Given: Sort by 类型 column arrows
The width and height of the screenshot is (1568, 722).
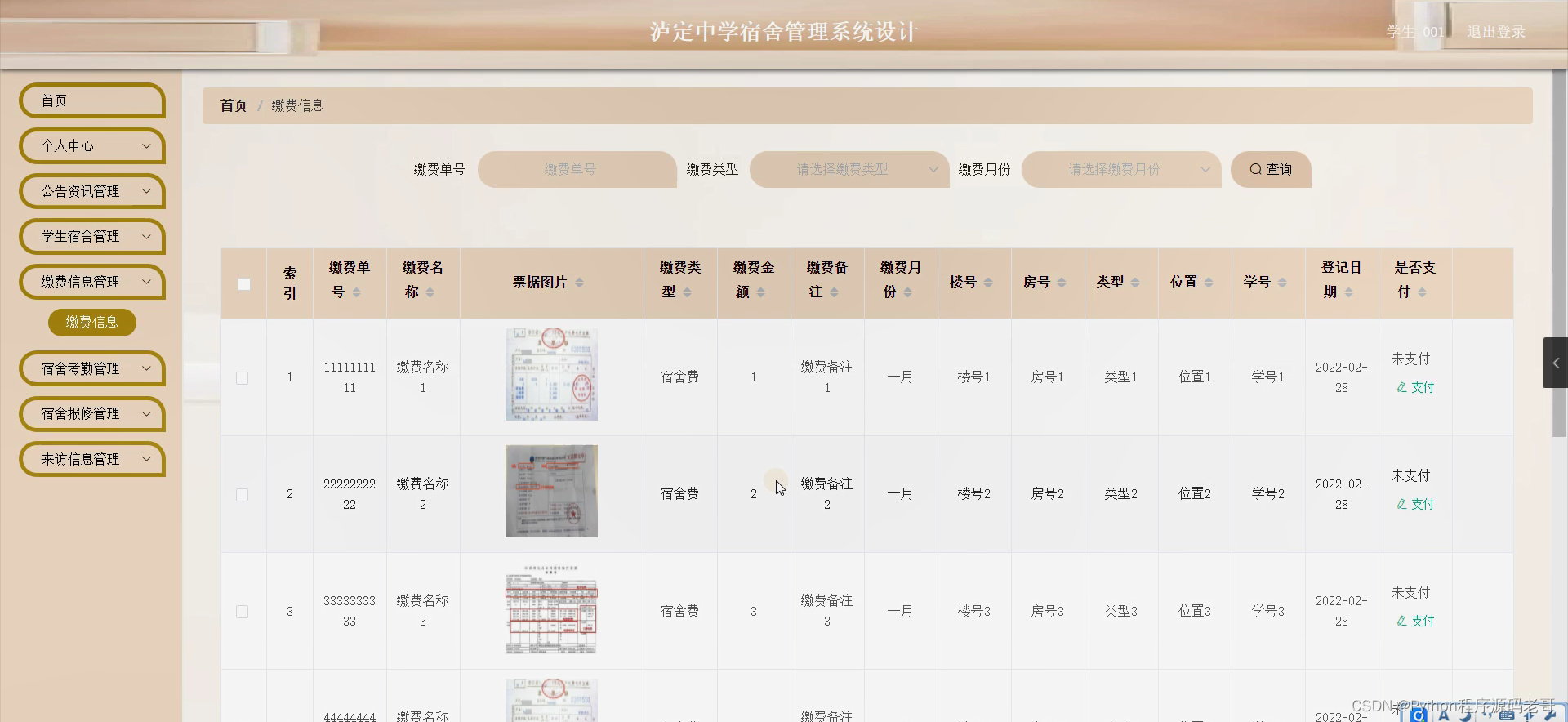Looking at the screenshot, I should tap(1135, 283).
